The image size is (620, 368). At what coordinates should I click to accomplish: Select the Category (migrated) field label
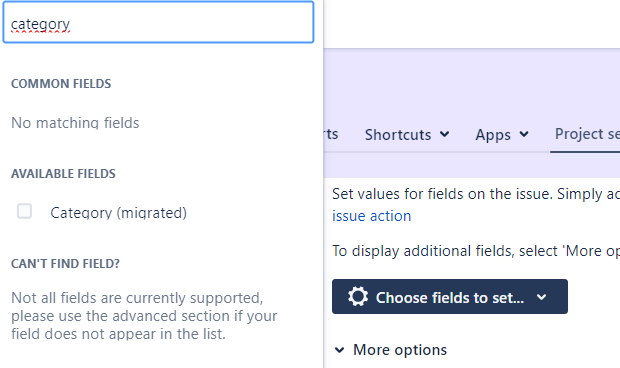point(118,213)
